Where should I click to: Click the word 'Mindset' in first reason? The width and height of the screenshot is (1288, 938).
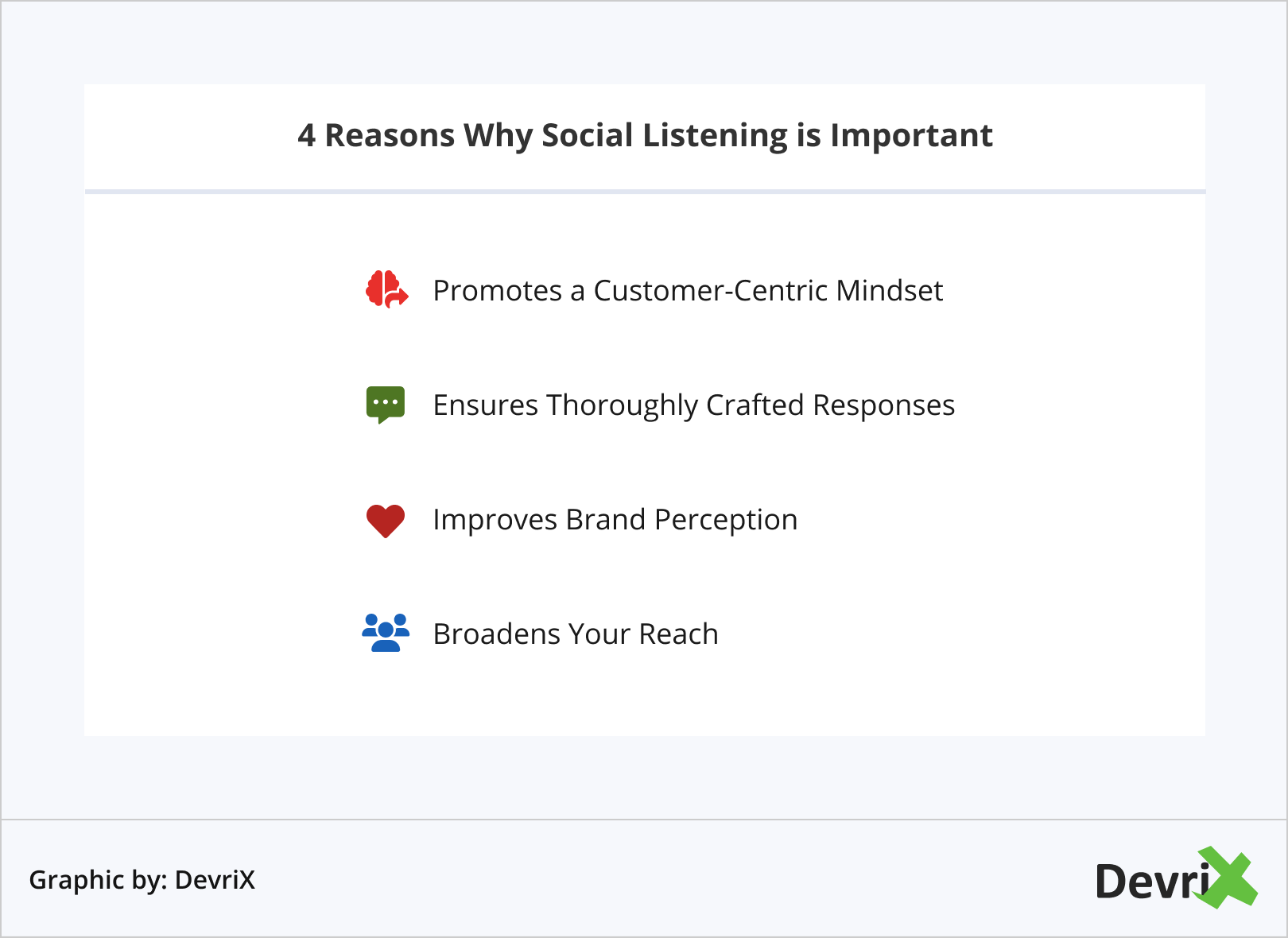(x=890, y=291)
